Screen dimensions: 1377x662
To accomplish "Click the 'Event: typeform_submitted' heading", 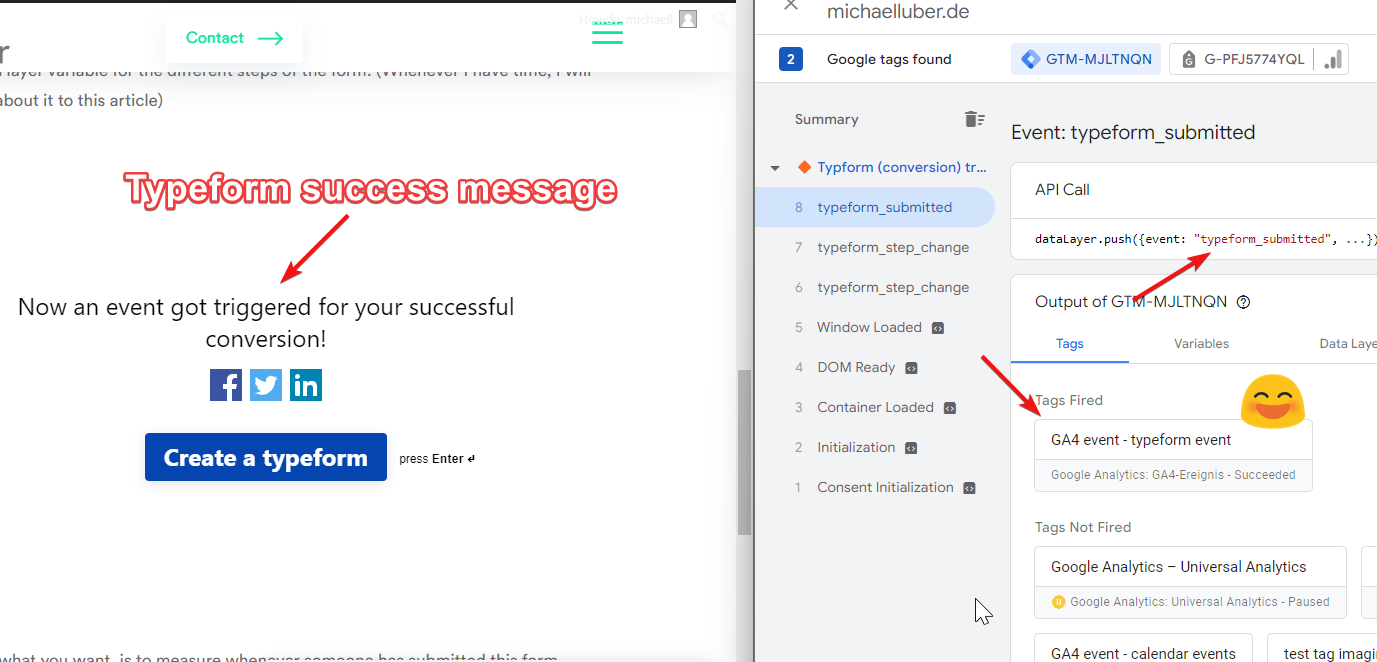I will tap(1133, 132).
